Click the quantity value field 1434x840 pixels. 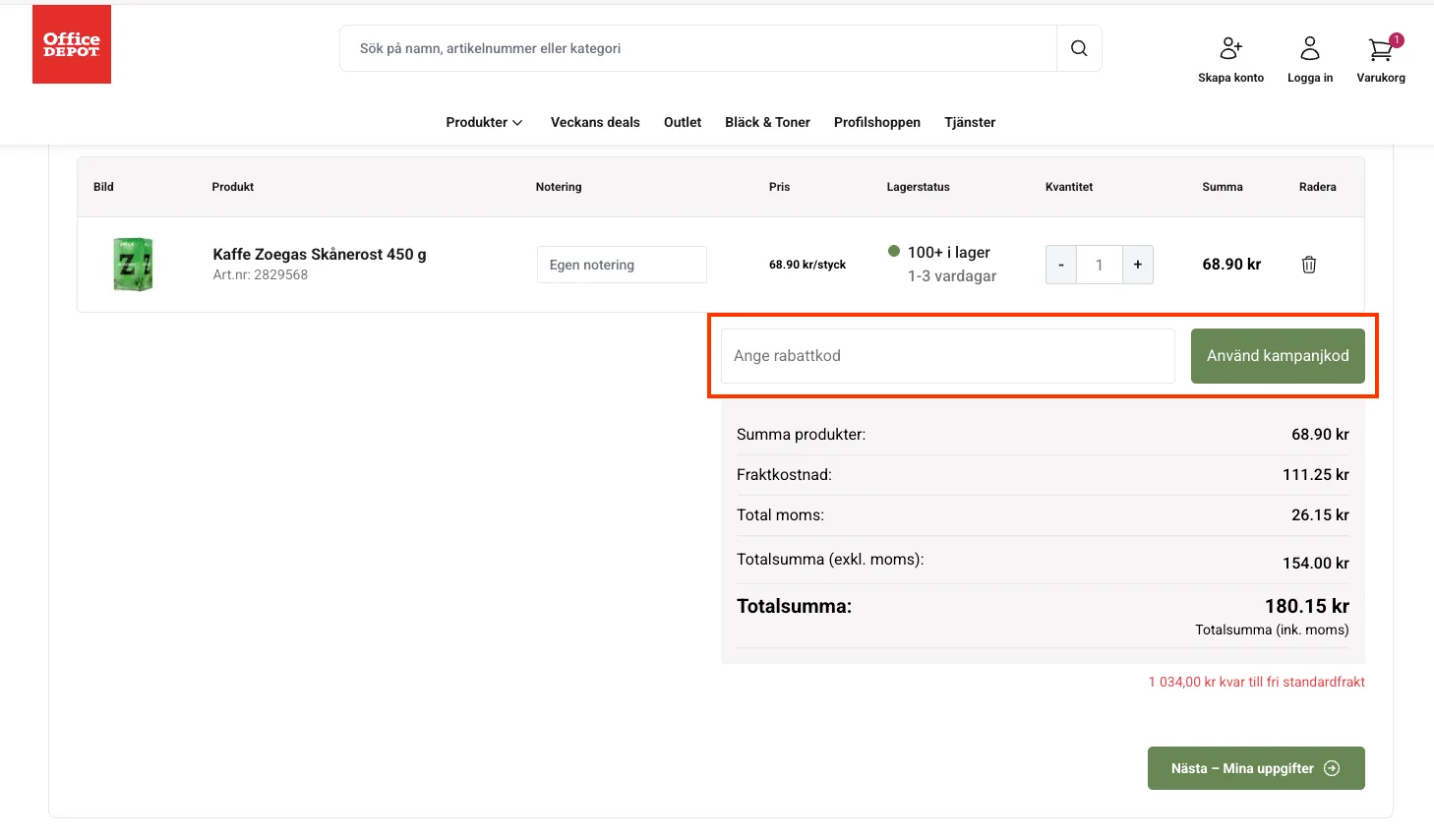pos(1100,265)
